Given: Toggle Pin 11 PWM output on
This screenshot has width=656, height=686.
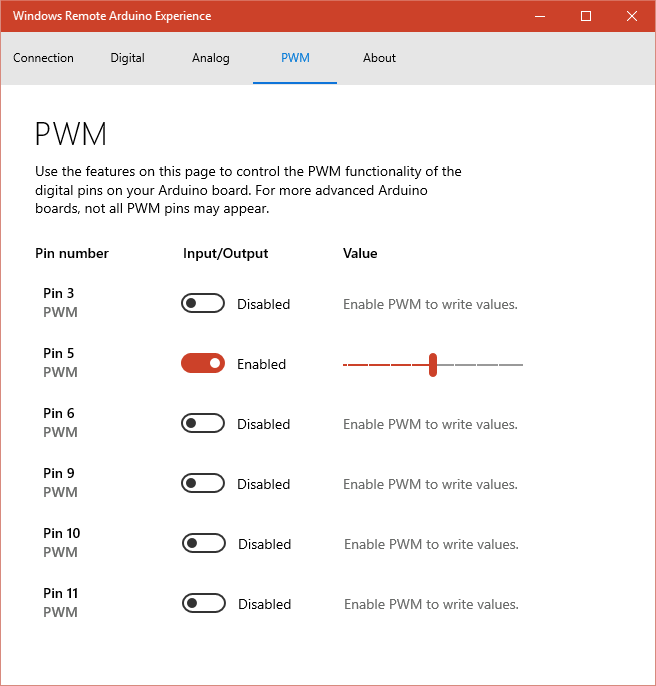Looking at the screenshot, I should click(204, 604).
